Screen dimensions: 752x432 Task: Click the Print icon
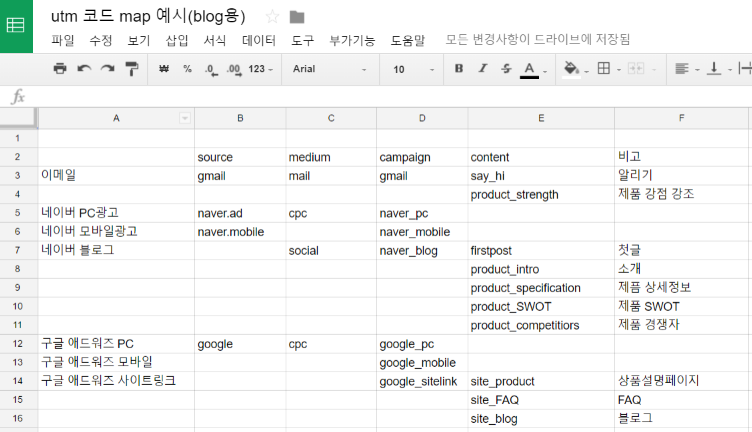60,69
